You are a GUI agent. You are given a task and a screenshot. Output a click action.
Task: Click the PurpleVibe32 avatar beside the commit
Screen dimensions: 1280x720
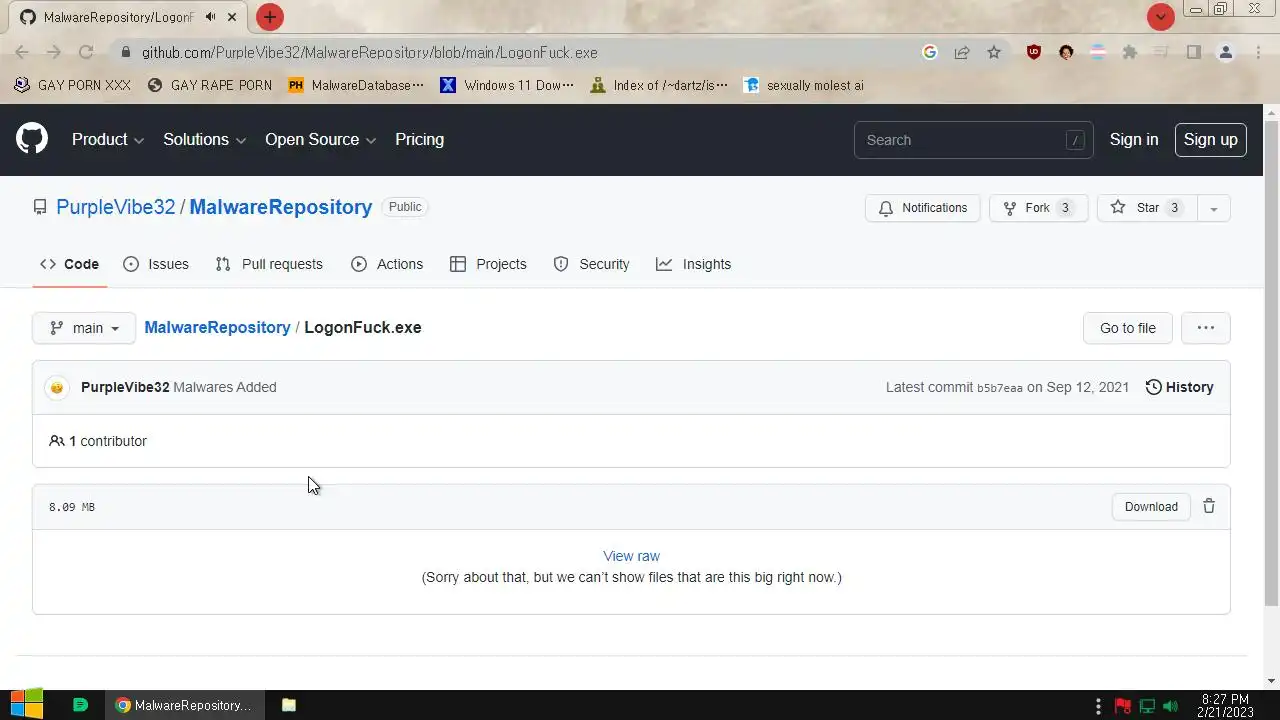(57, 387)
